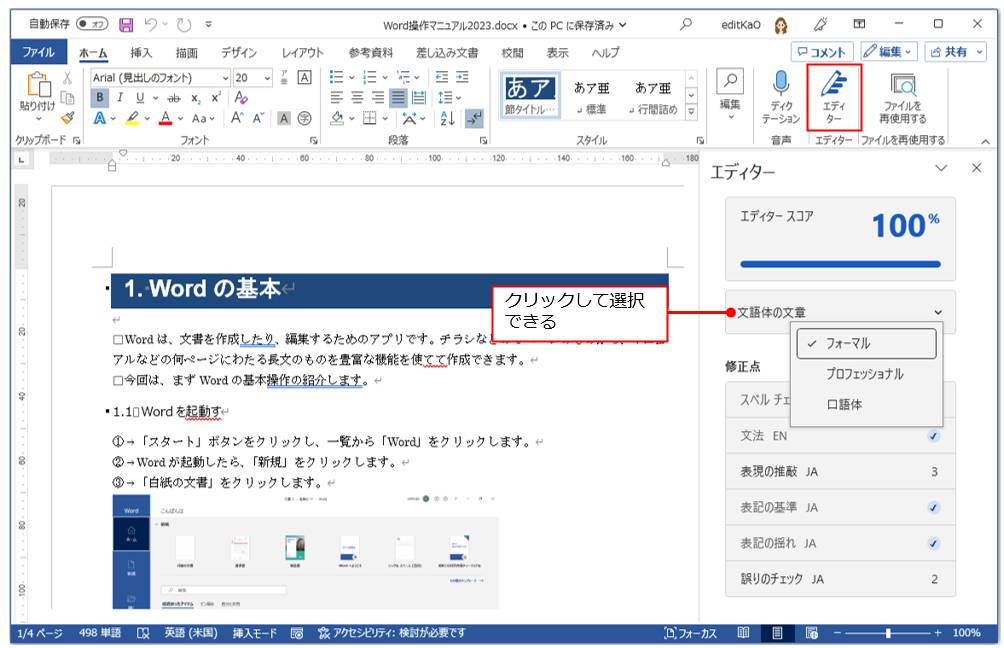Screen dimensions: 1004x648
Task: Click アクセシビリティ status bar message
Action: [391, 633]
